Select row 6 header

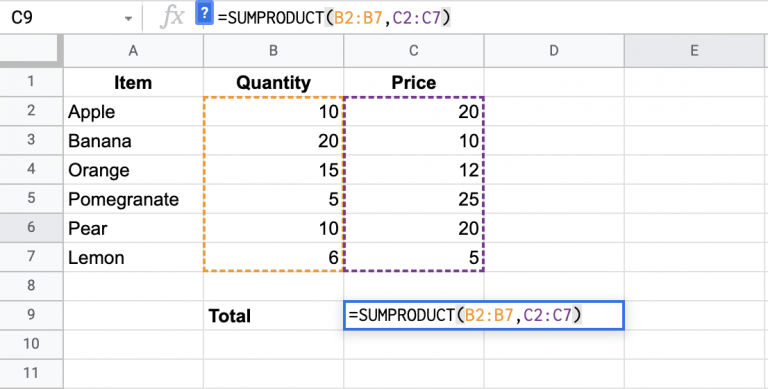tap(31, 228)
